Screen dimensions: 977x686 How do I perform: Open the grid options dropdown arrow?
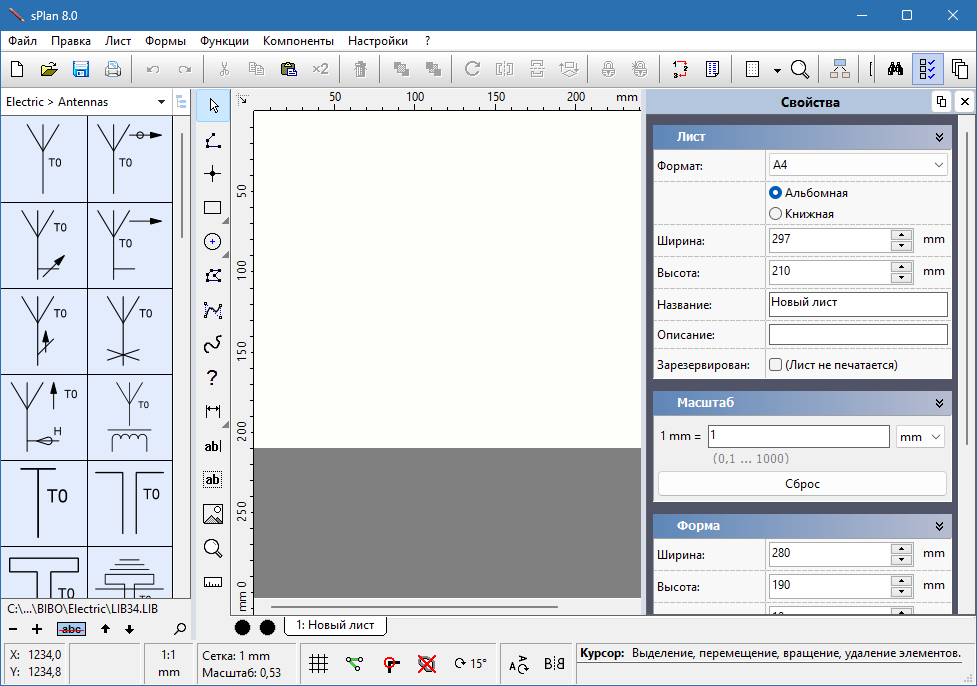[777, 70]
